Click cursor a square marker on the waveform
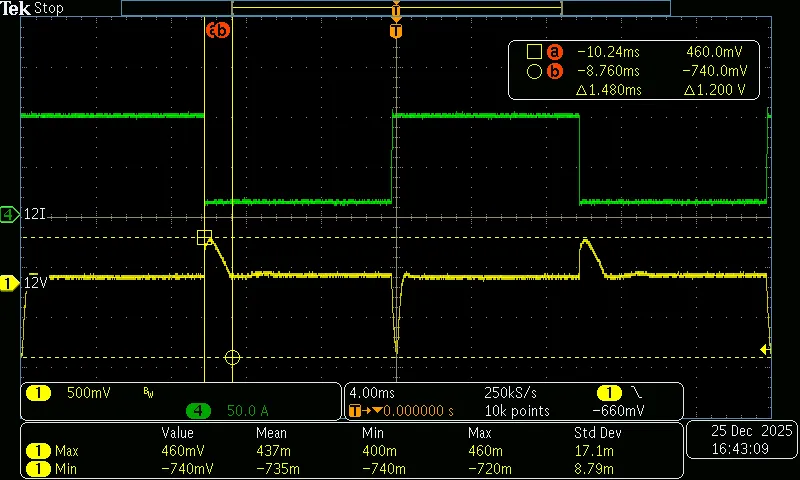800x480 pixels. coord(205,237)
